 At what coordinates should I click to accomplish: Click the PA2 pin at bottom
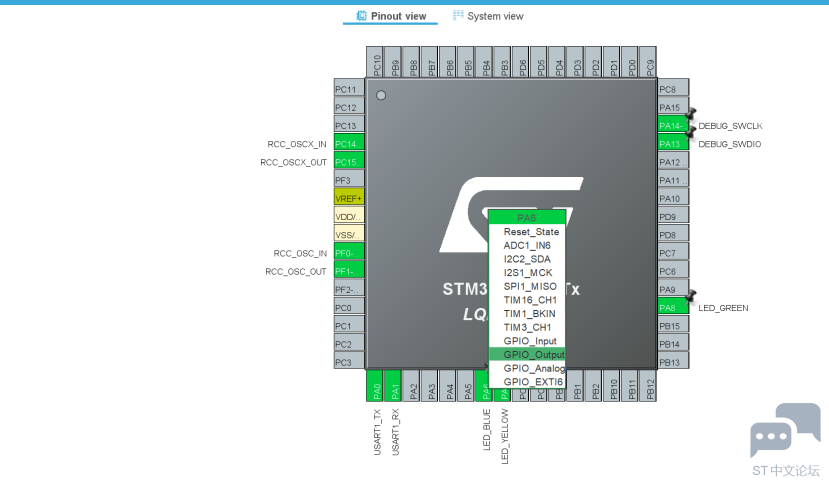(x=411, y=386)
